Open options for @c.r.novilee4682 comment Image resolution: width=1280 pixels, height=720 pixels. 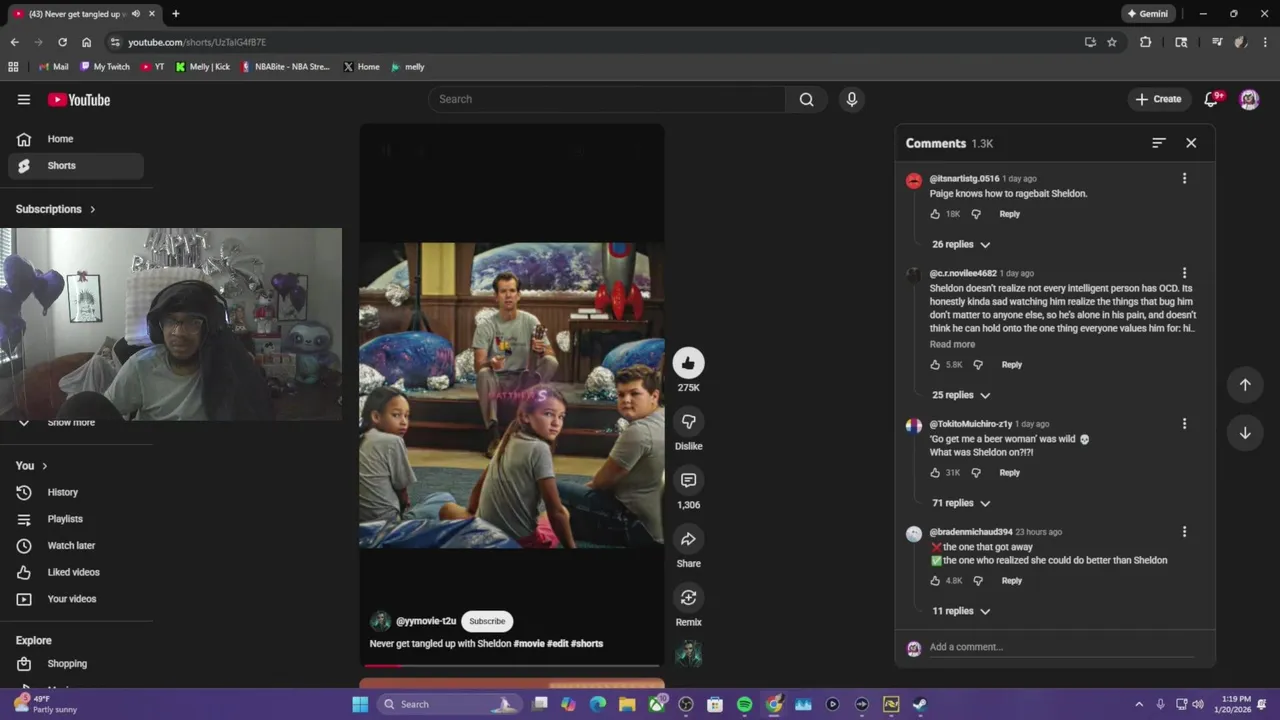[1184, 273]
